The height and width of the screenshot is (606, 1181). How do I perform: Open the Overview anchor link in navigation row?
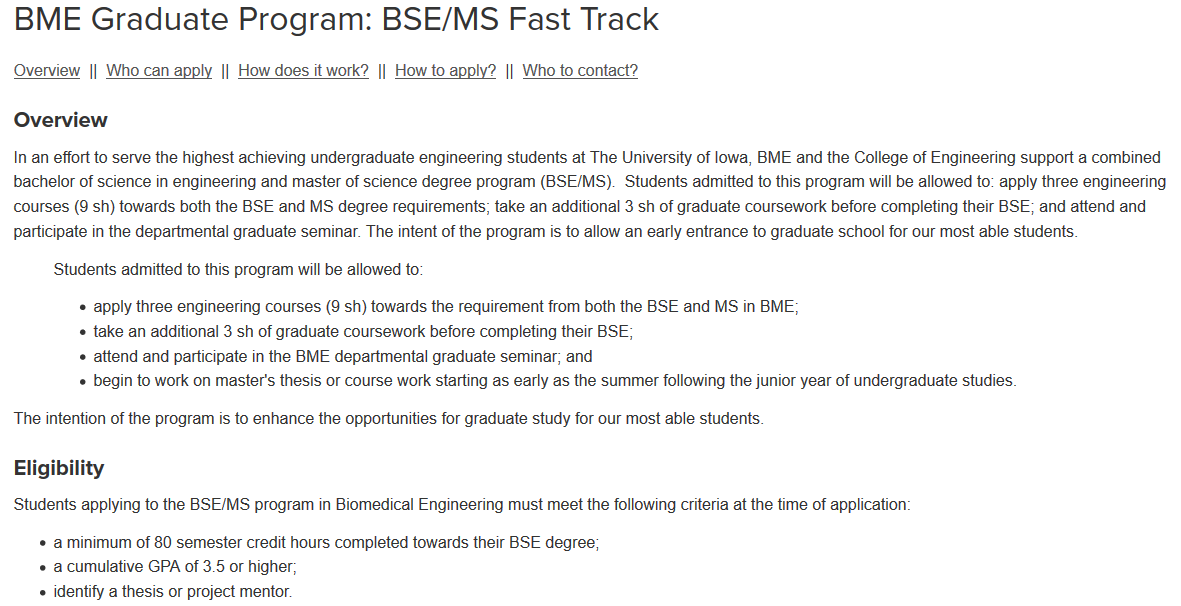(47, 71)
